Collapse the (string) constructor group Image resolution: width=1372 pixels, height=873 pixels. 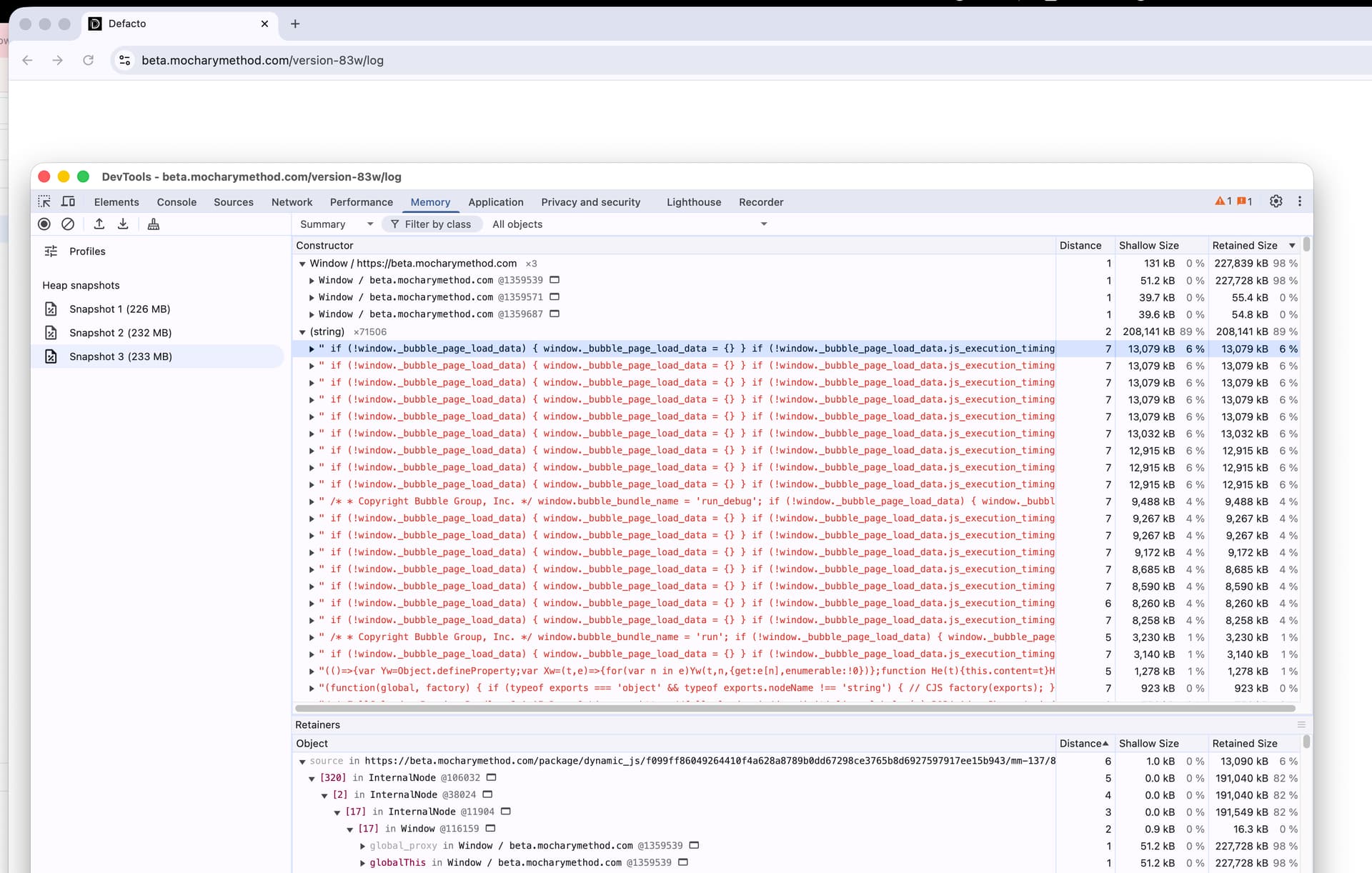[302, 332]
